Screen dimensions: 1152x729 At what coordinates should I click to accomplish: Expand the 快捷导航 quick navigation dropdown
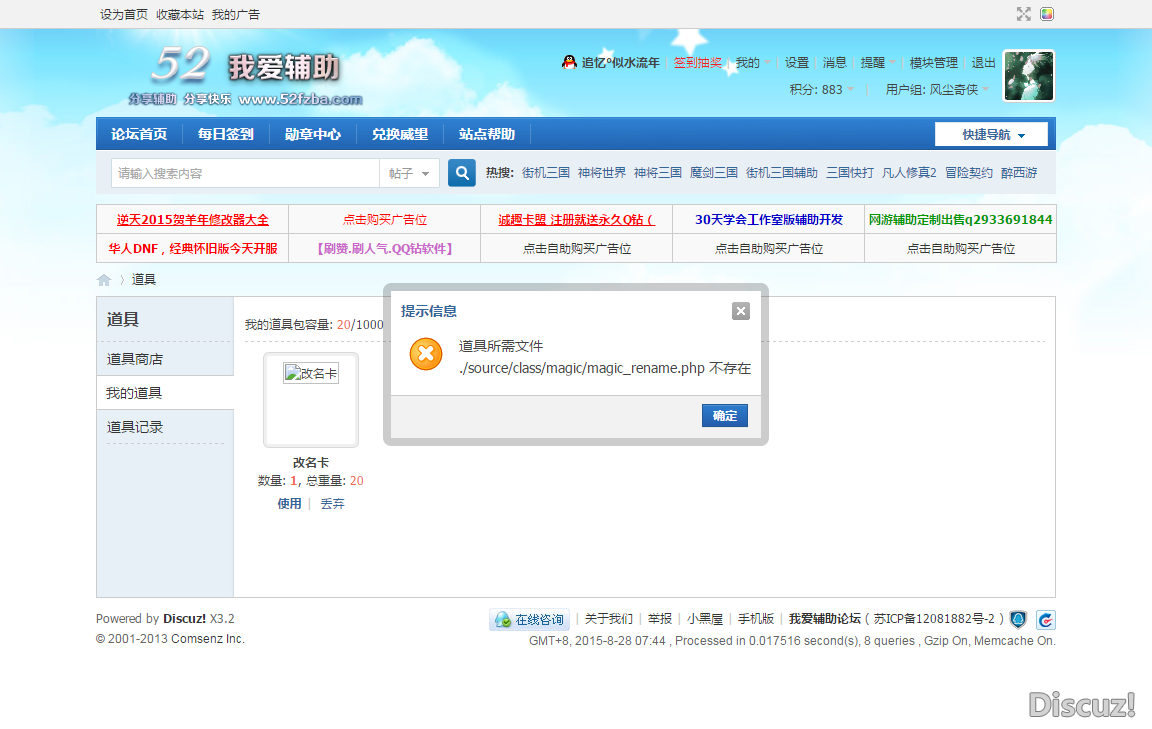(x=991, y=134)
